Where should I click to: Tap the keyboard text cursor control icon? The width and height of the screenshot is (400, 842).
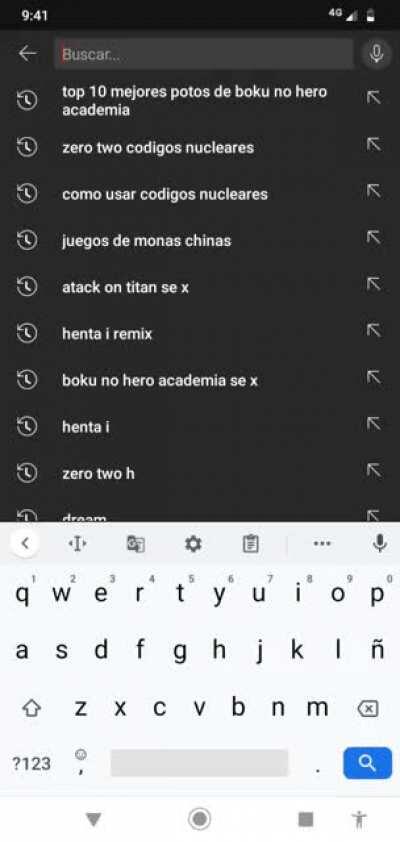point(77,544)
